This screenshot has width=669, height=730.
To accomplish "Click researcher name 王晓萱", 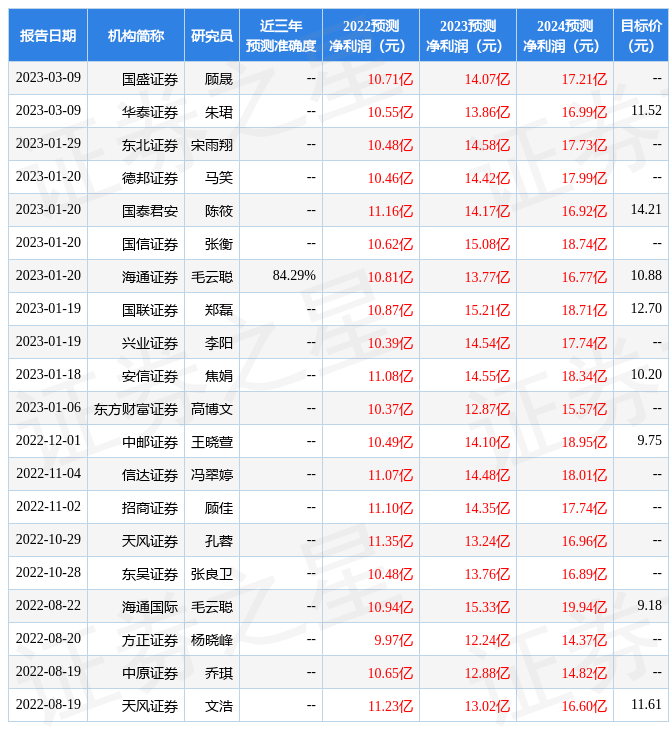I will (212, 442).
